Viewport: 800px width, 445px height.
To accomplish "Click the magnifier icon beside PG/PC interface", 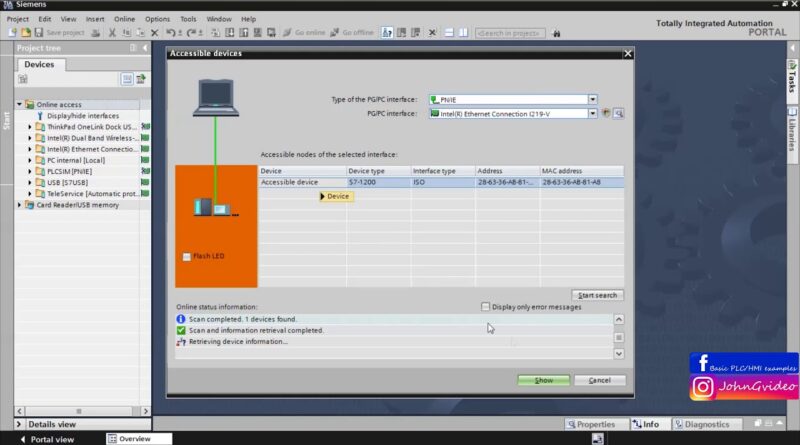I will (x=618, y=113).
